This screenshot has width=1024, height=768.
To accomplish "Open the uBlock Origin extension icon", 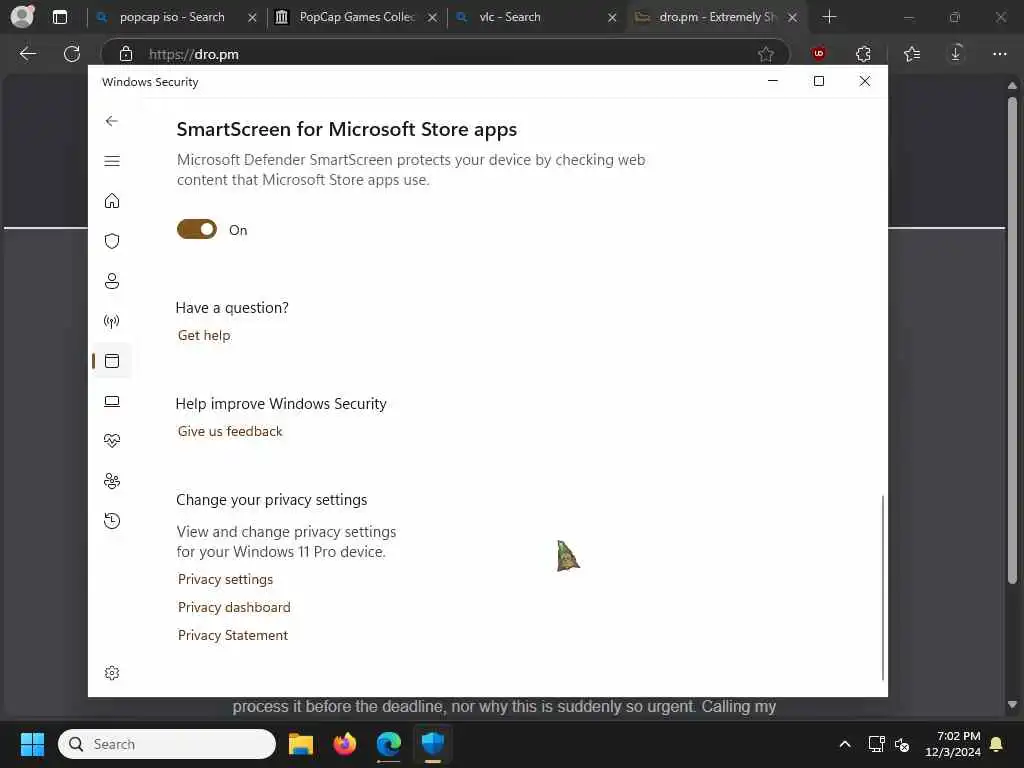I will pyautogui.click(x=818, y=54).
